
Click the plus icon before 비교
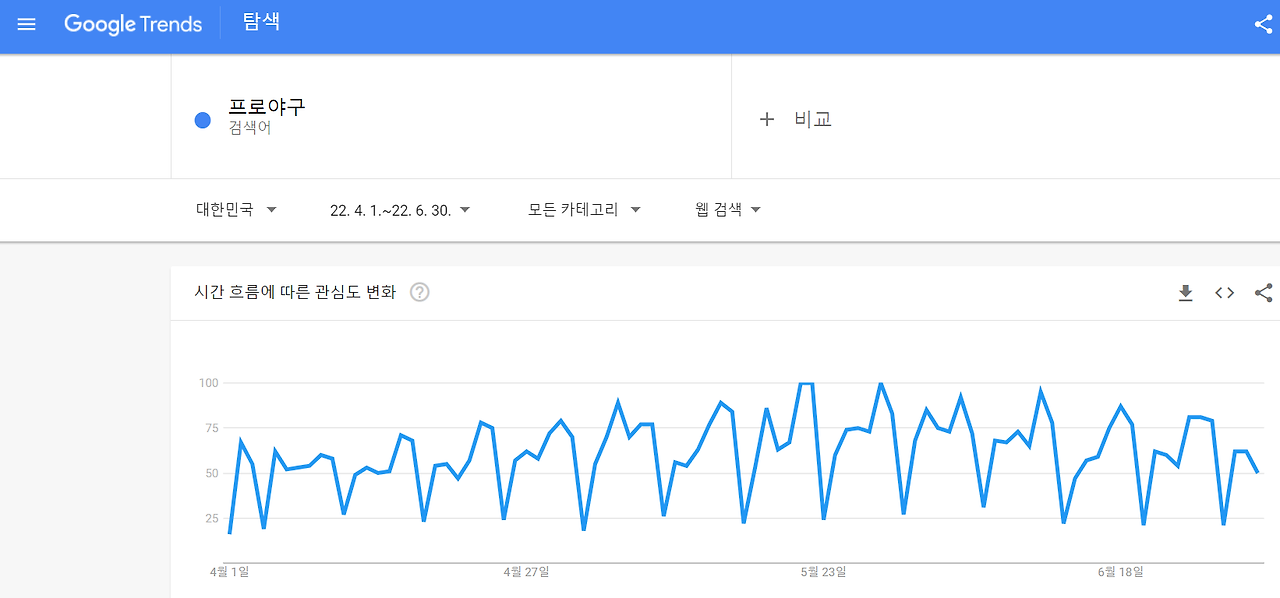(x=766, y=118)
